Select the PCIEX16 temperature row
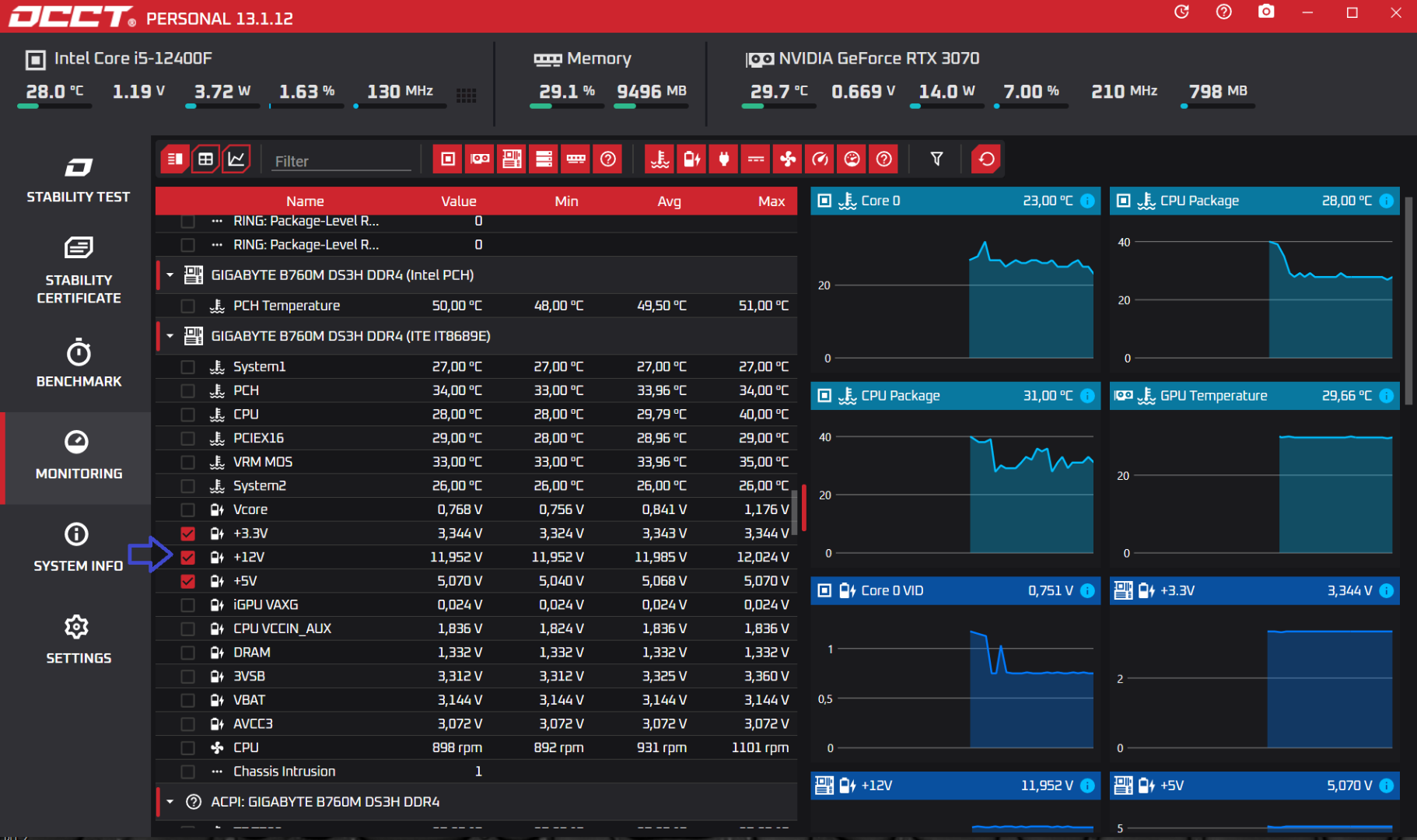The image size is (1417, 840). coord(477,439)
